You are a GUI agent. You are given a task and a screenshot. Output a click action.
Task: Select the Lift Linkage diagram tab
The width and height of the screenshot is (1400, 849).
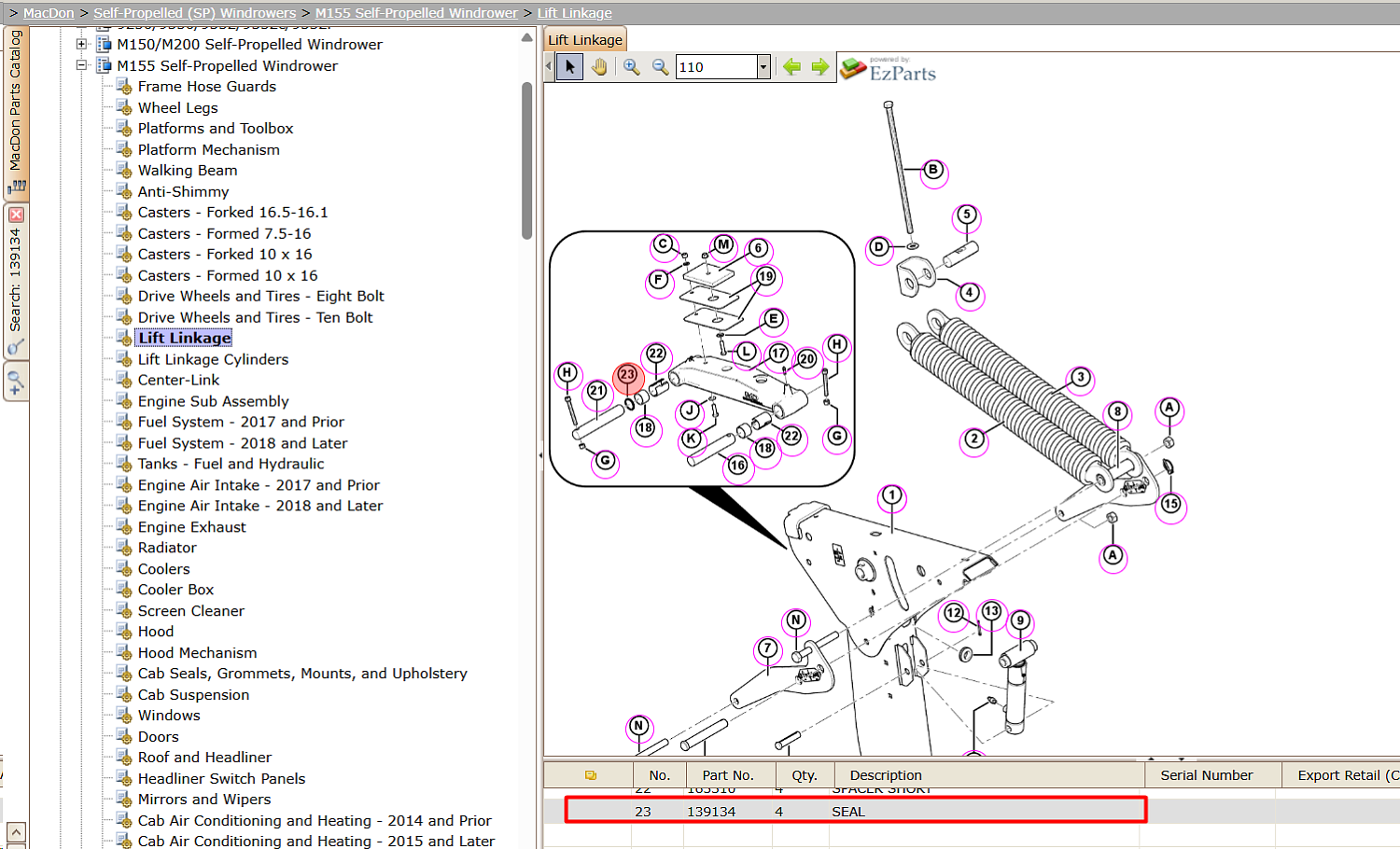coord(585,40)
